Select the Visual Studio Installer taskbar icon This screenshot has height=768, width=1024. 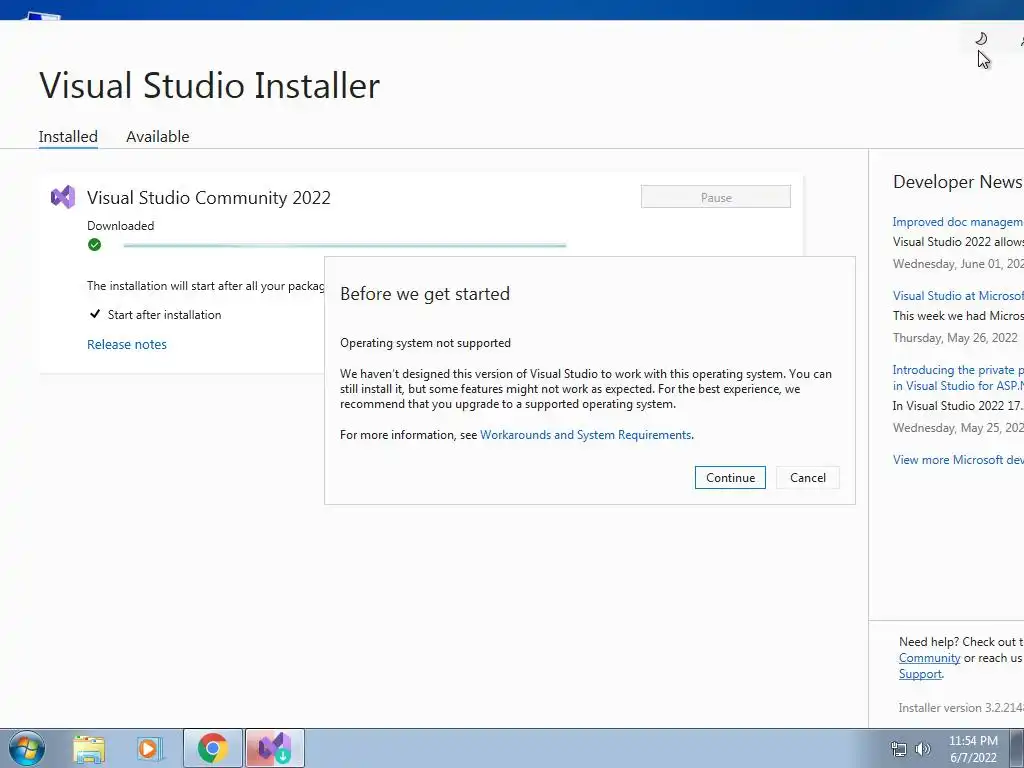click(275, 748)
